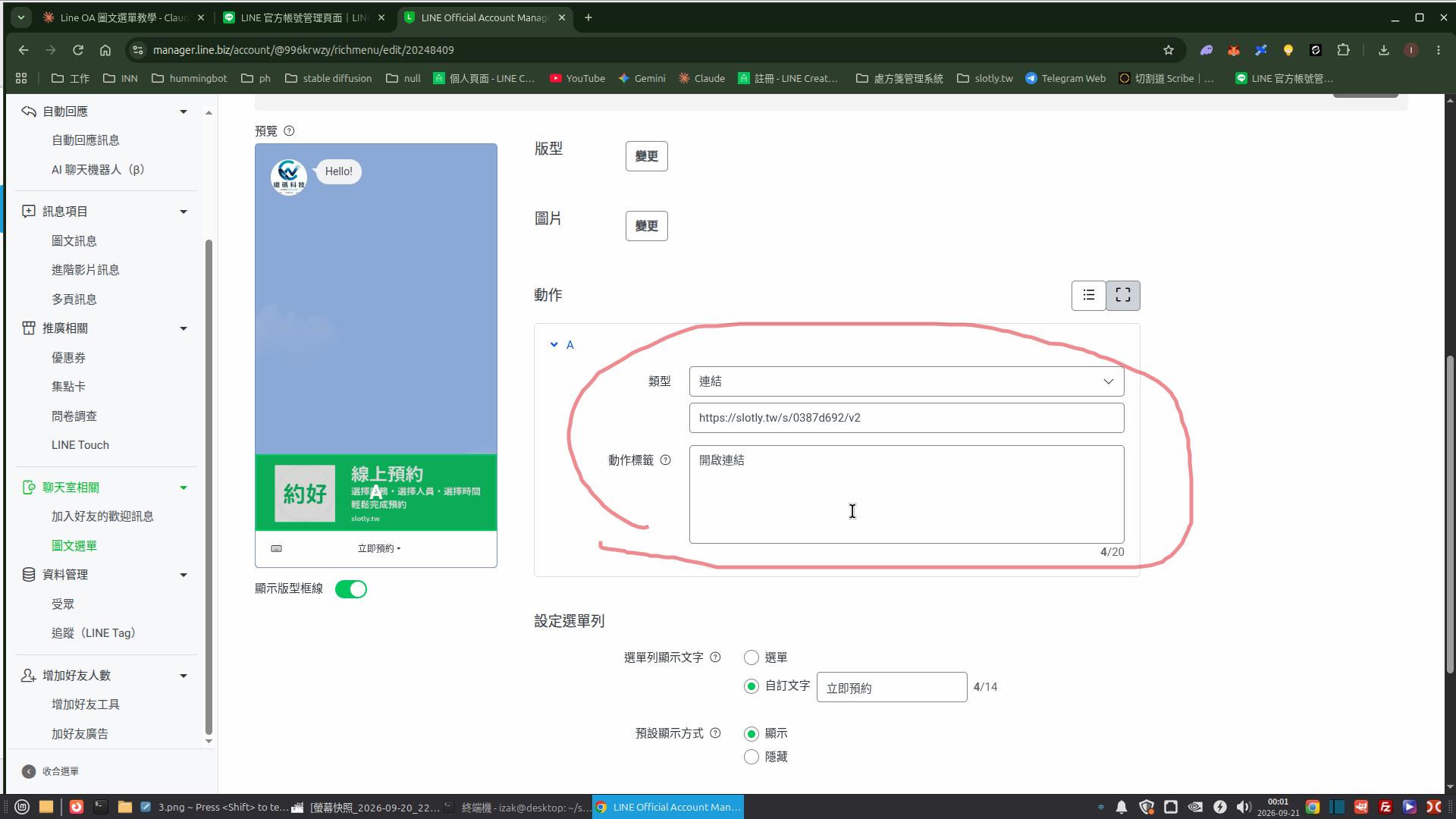This screenshot has height=819, width=1456.
Task: Click the 動作標籤 text area
Action: pos(906,494)
